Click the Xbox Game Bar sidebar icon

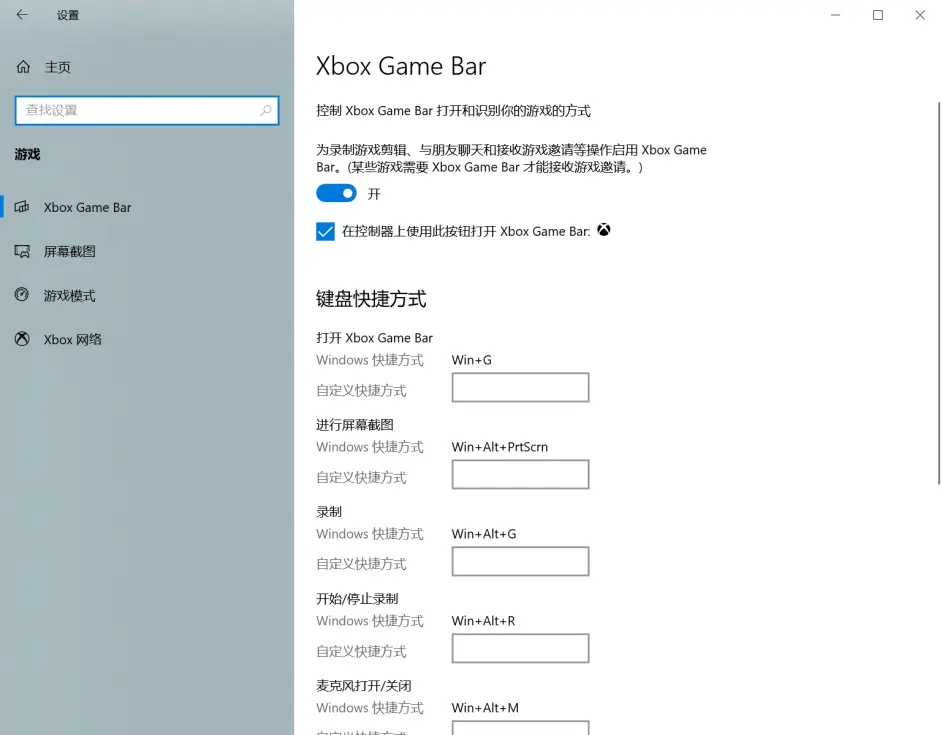pyautogui.click(x=22, y=207)
